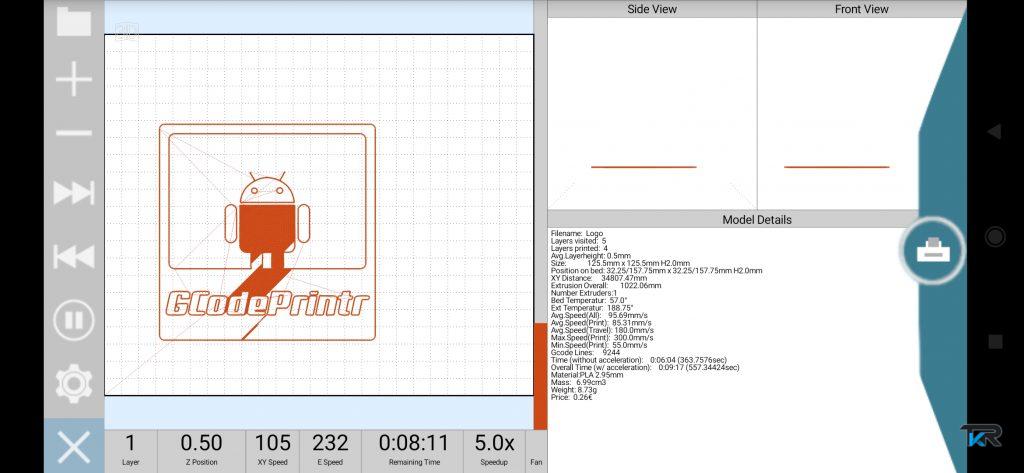Click the 'Max.Speed(Print): 300.0mm/s' line
Viewport: 1024px width, 473px height.
tap(602, 338)
